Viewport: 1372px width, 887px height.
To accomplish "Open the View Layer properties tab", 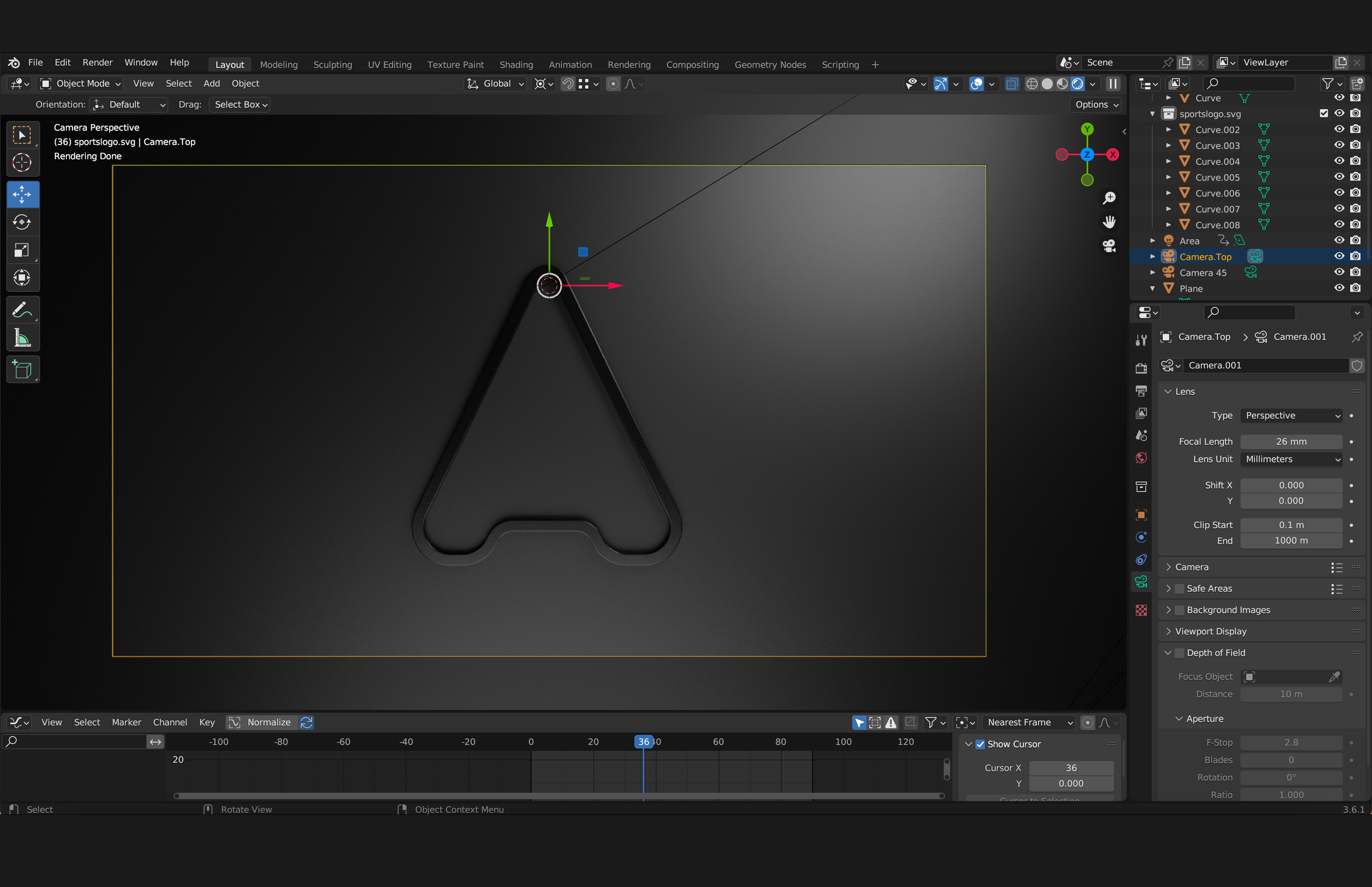I will click(1141, 413).
